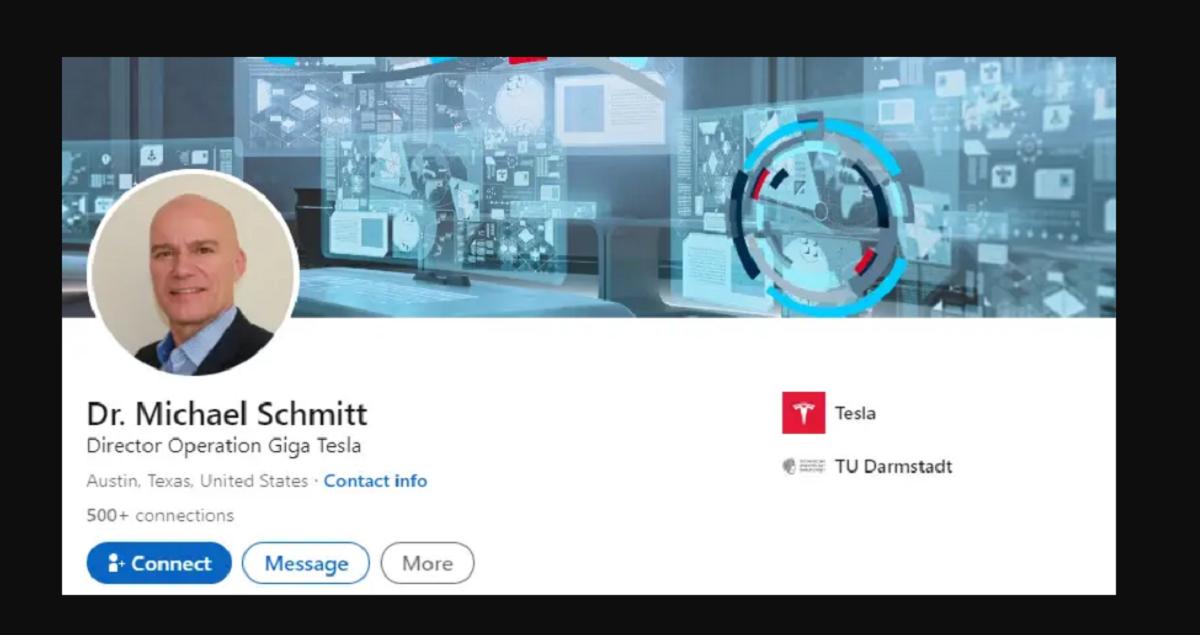Click the Director Operation Giga Tesla headline
This screenshot has width=1200, height=640.
pyautogui.click(x=224, y=446)
